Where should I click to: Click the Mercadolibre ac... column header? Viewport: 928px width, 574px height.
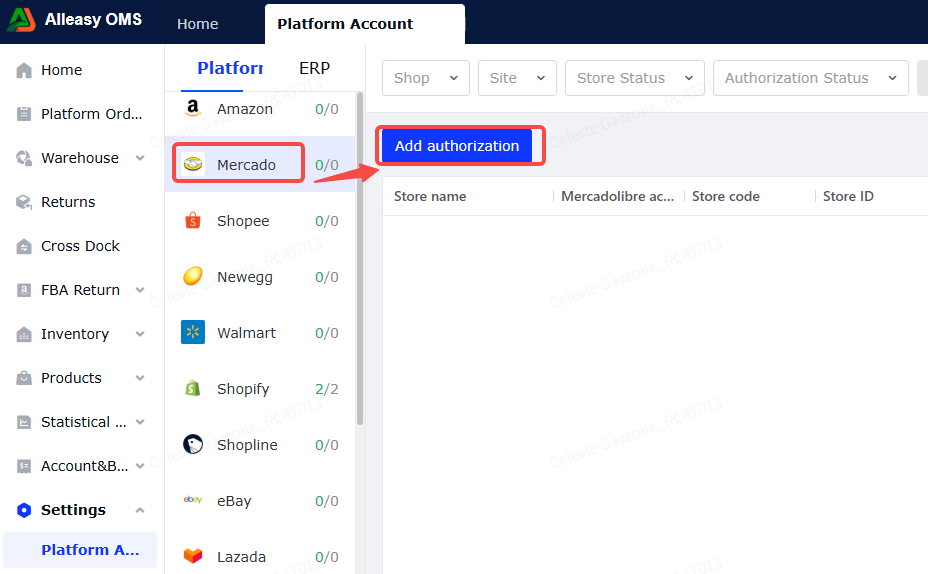click(x=617, y=196)
